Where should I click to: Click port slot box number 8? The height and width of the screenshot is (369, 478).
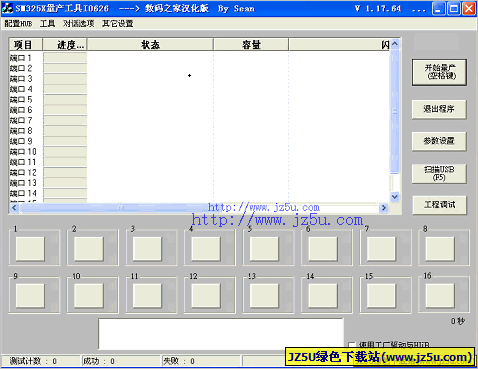coord(440,249)
